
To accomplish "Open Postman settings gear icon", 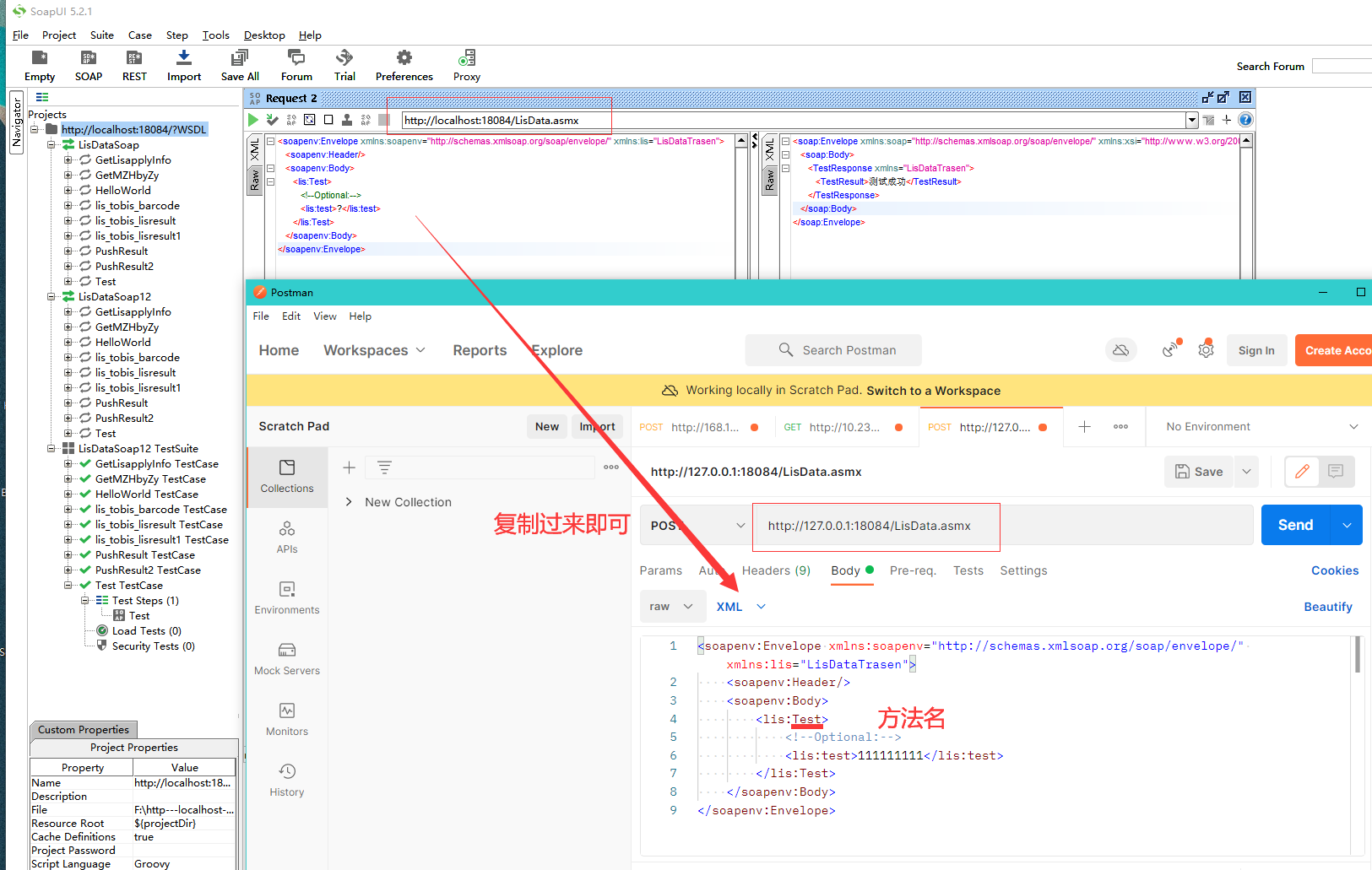I will (x=1206, y=350).
